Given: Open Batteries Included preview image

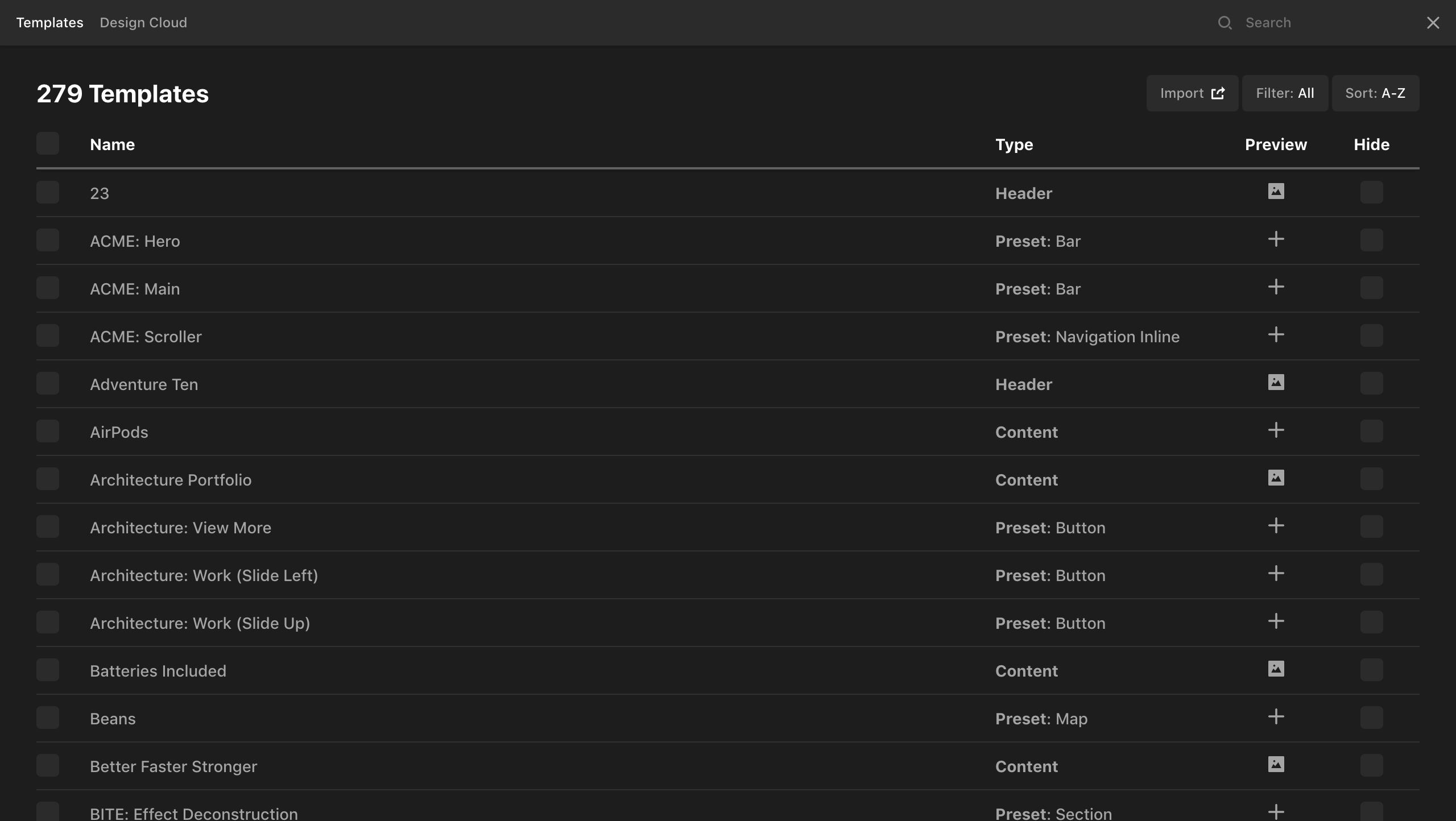Looking at the screenshot, I should (1276, 669).
